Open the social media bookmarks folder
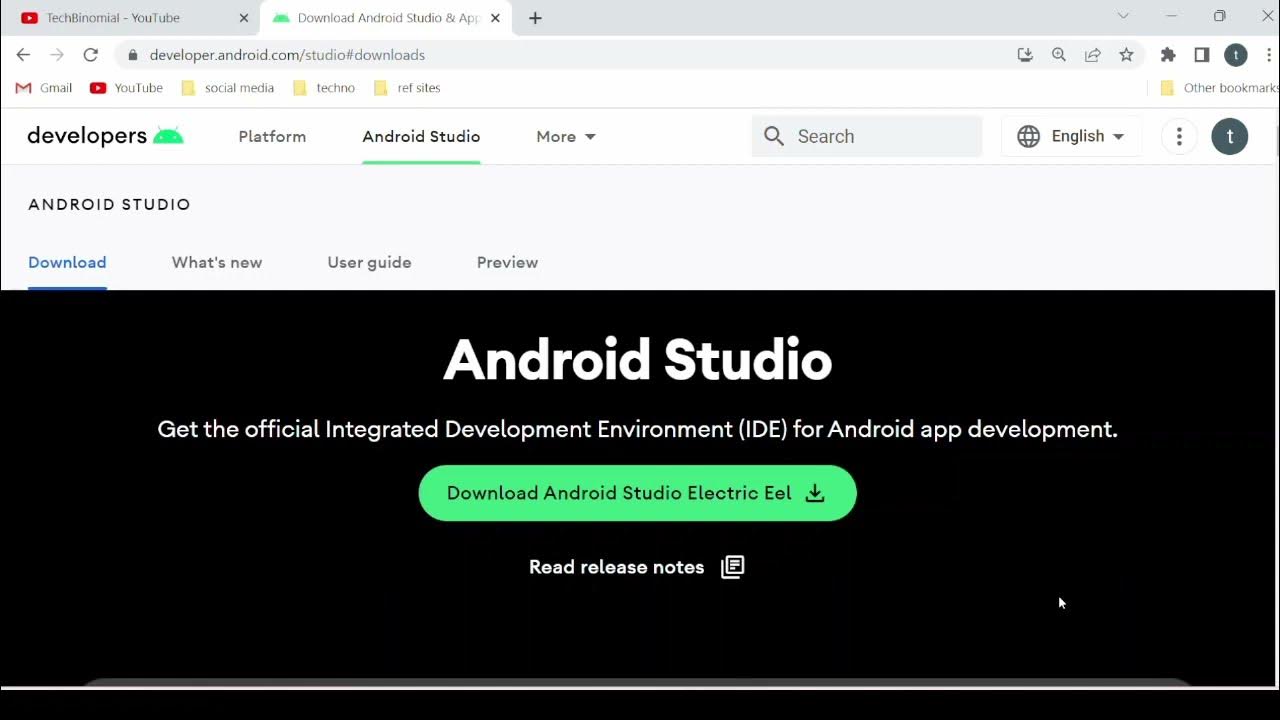Viewport: 1280px width, 720px height. (x=228, y=88)
